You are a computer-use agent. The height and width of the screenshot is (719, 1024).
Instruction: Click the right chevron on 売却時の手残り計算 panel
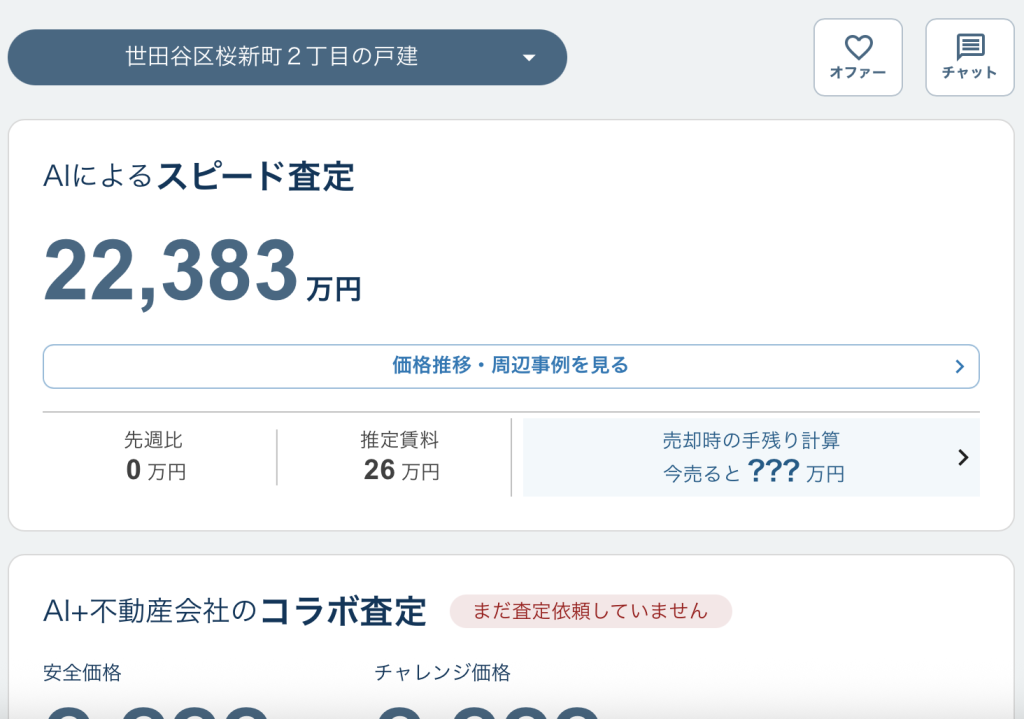point(961,457)
